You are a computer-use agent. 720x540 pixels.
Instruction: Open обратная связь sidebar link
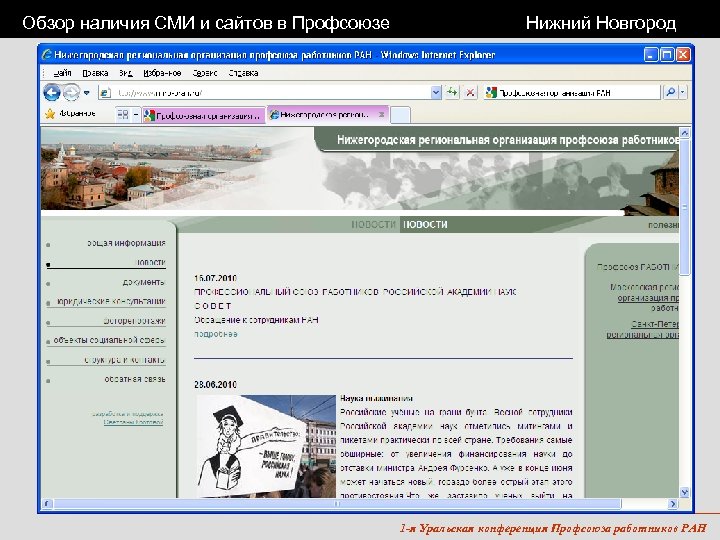135,379
